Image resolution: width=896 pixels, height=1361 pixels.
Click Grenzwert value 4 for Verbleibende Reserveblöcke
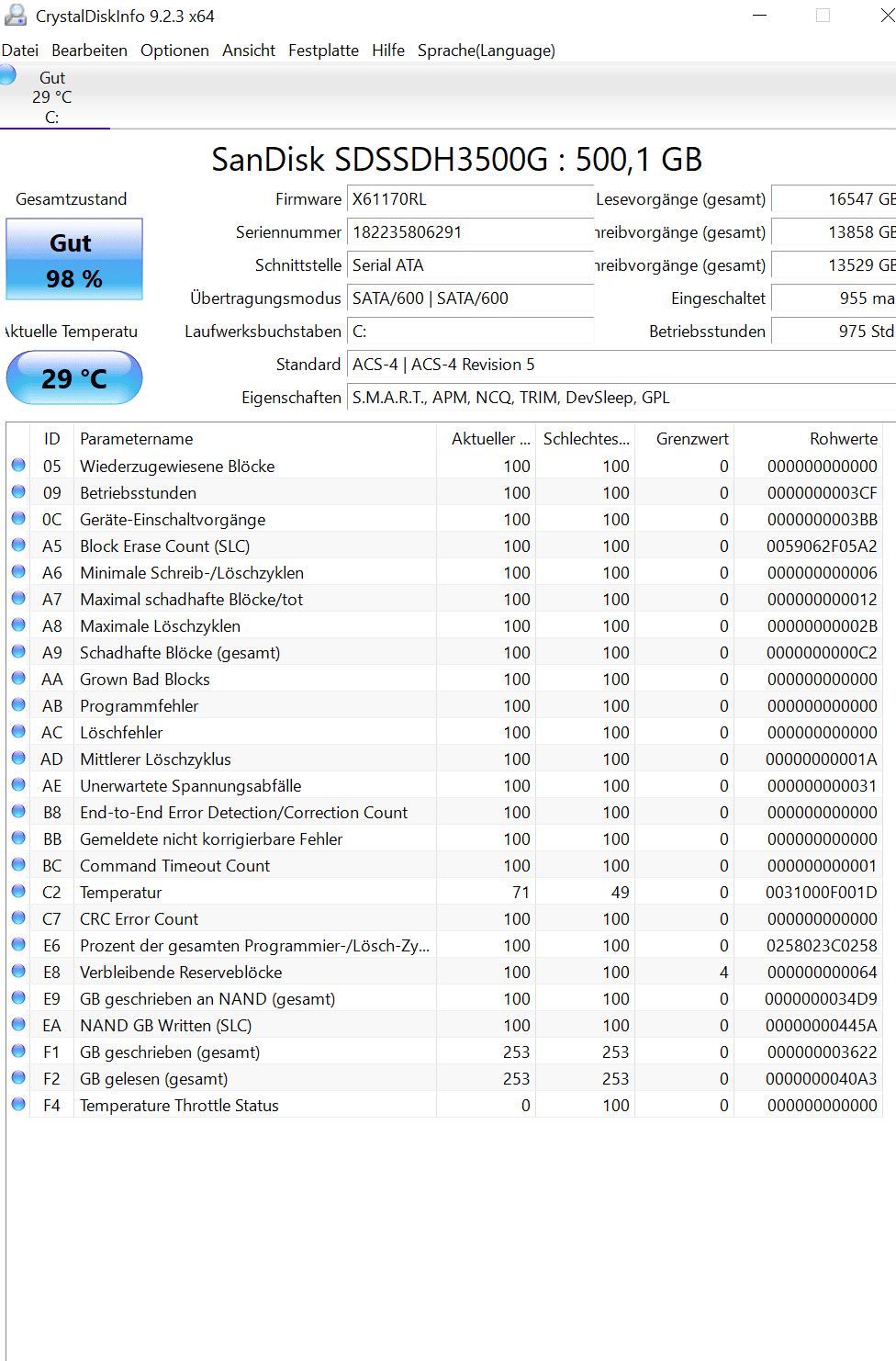click(x=723, y=973)
